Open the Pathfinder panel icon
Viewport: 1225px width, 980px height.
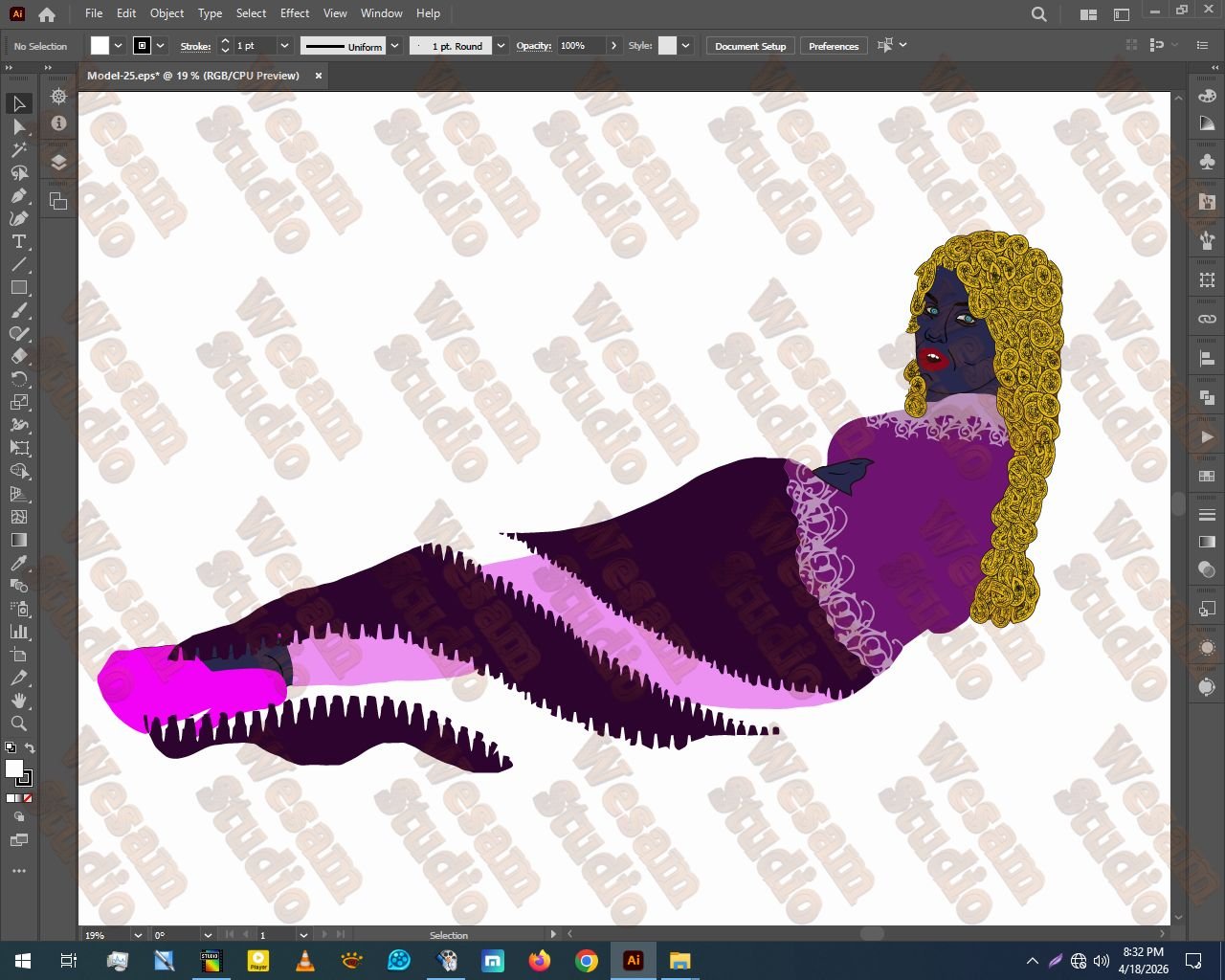coord(1207,397)
